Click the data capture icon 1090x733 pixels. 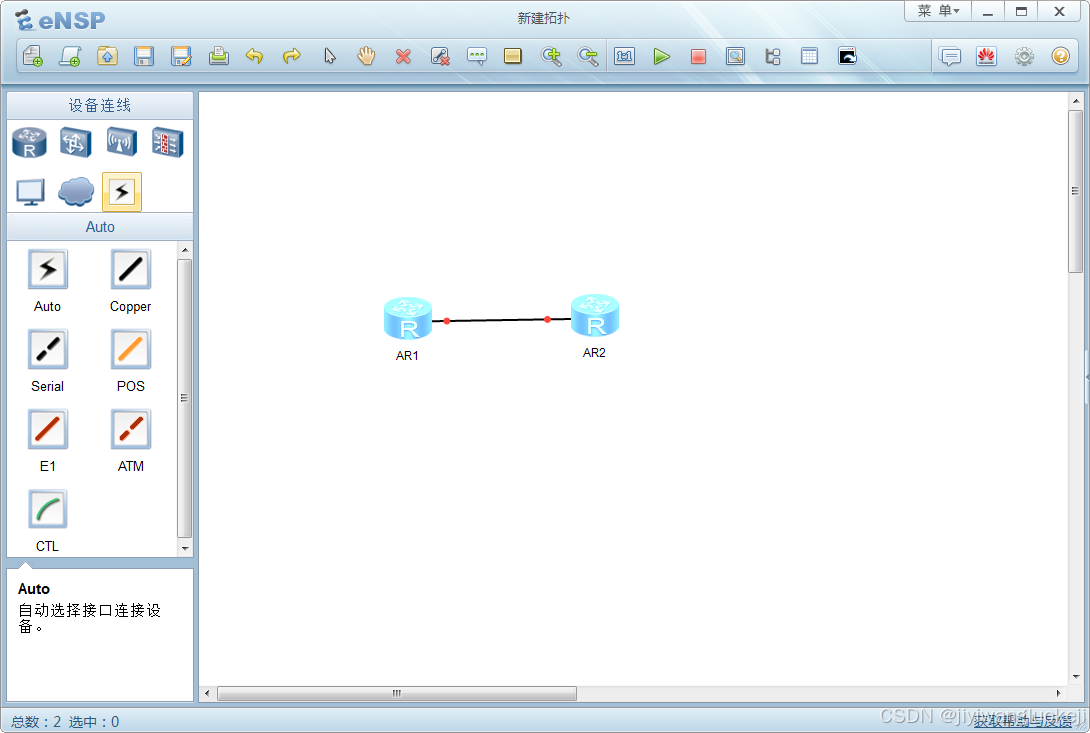point(735,56)
